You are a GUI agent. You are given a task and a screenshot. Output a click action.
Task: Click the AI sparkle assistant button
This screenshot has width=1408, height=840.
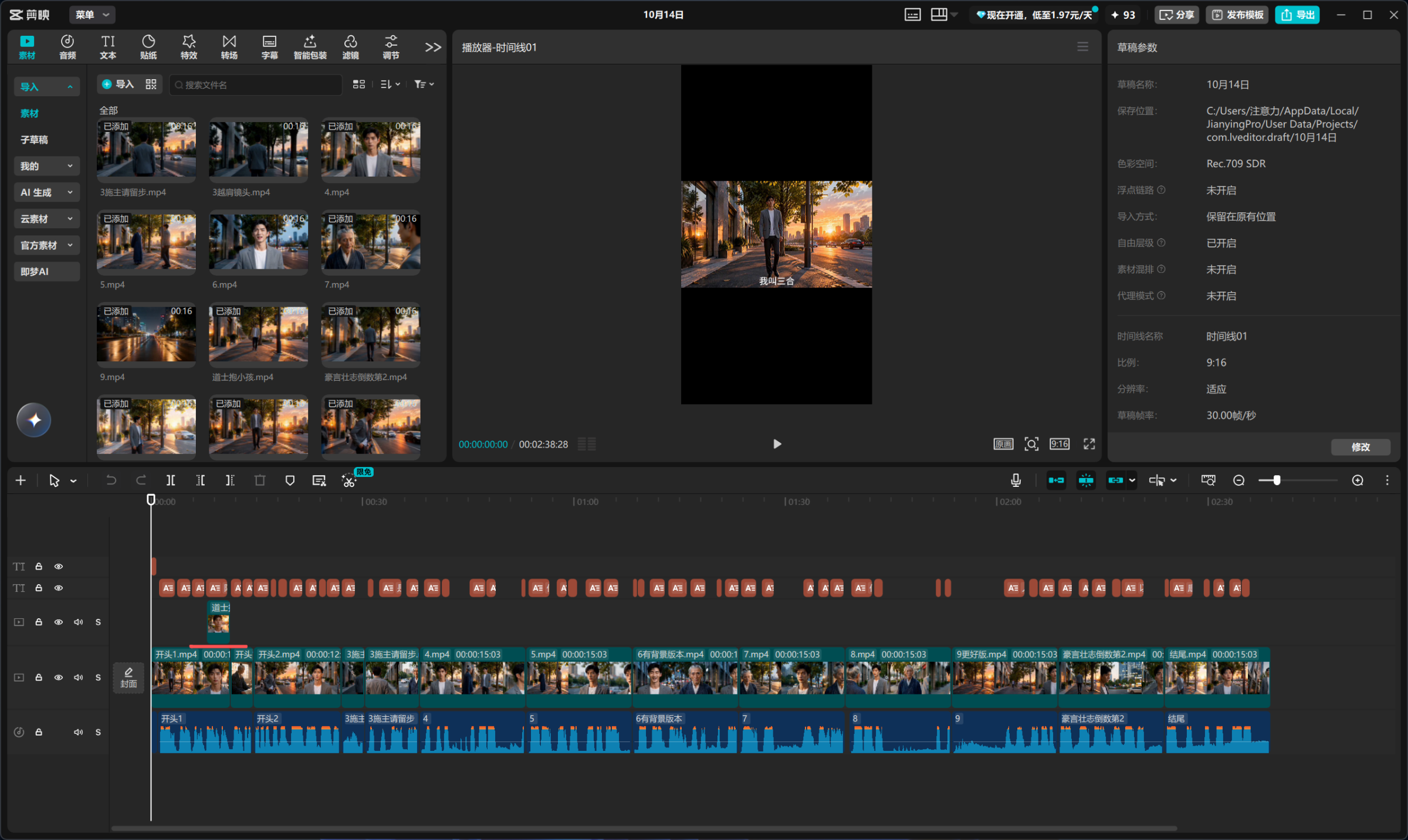34,420
